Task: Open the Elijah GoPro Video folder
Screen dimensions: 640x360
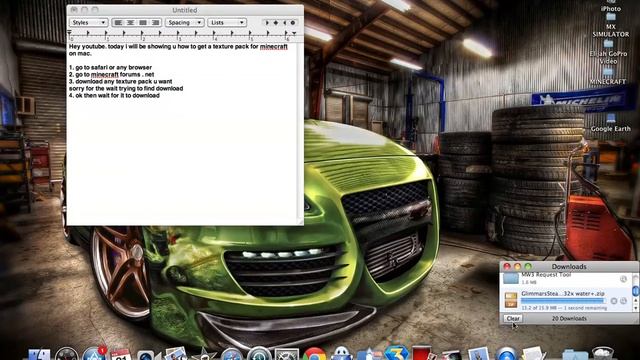Action: [609, 52]
